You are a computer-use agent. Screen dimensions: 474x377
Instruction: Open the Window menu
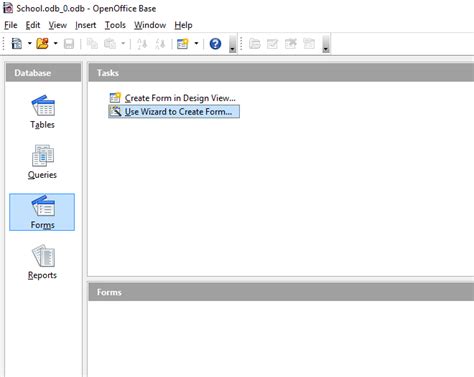click(x=150, y=25)
